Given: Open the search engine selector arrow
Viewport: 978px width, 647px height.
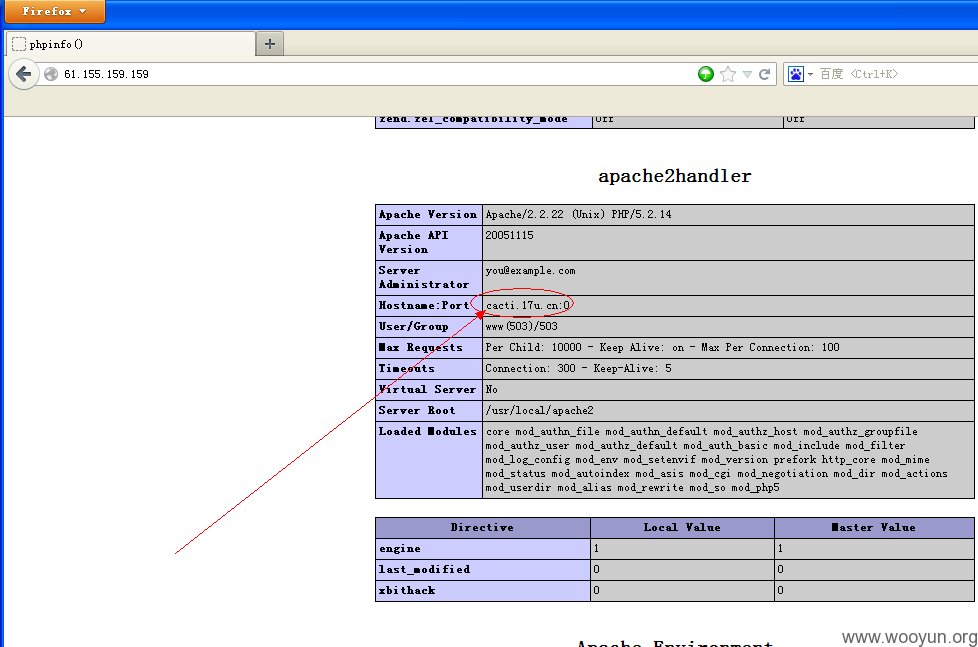Looking at the screenshot, I should pyautogui.click(x=810, y=74).
